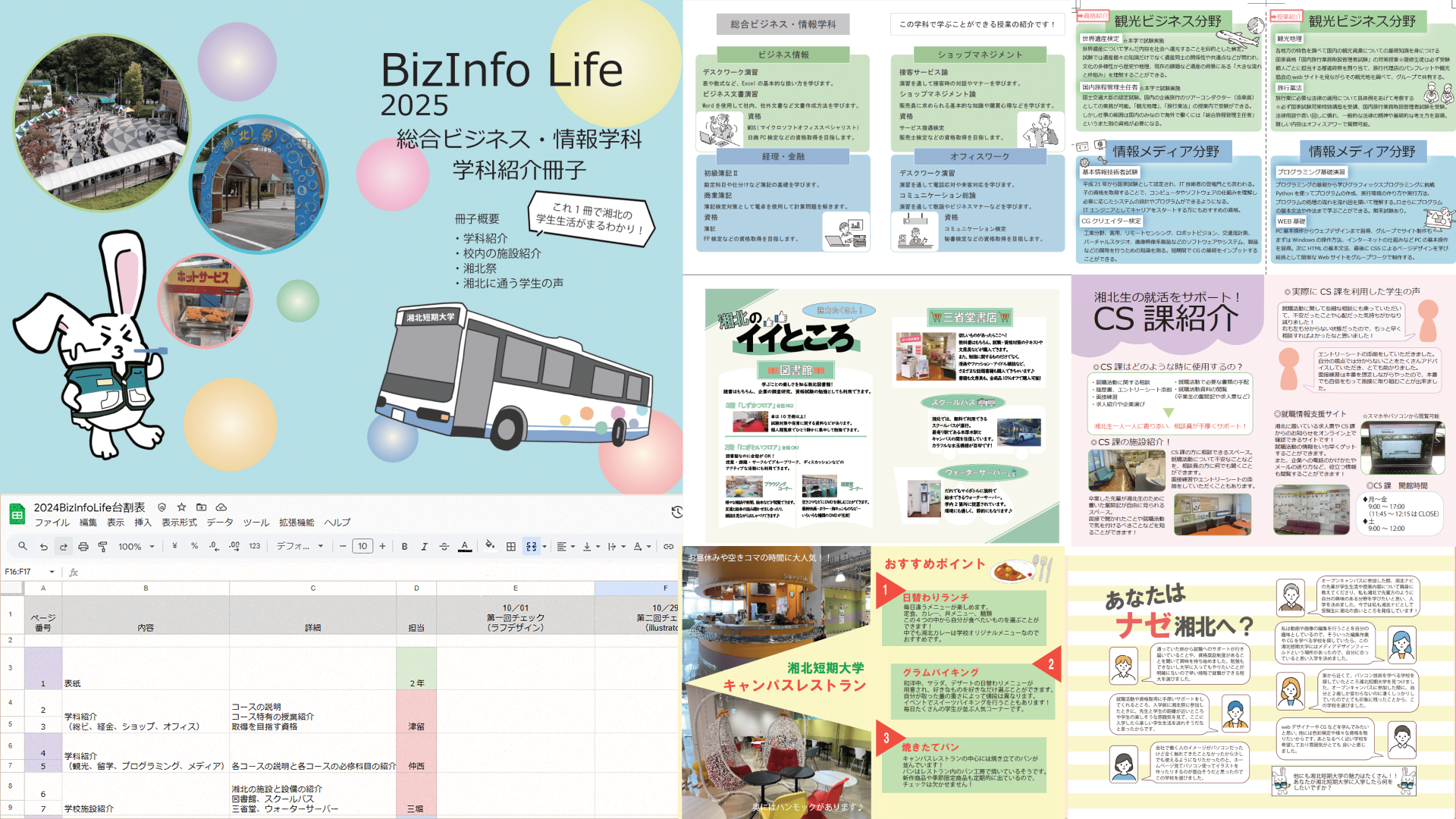Open the Google Sheets home icon

tap(17, 515)
